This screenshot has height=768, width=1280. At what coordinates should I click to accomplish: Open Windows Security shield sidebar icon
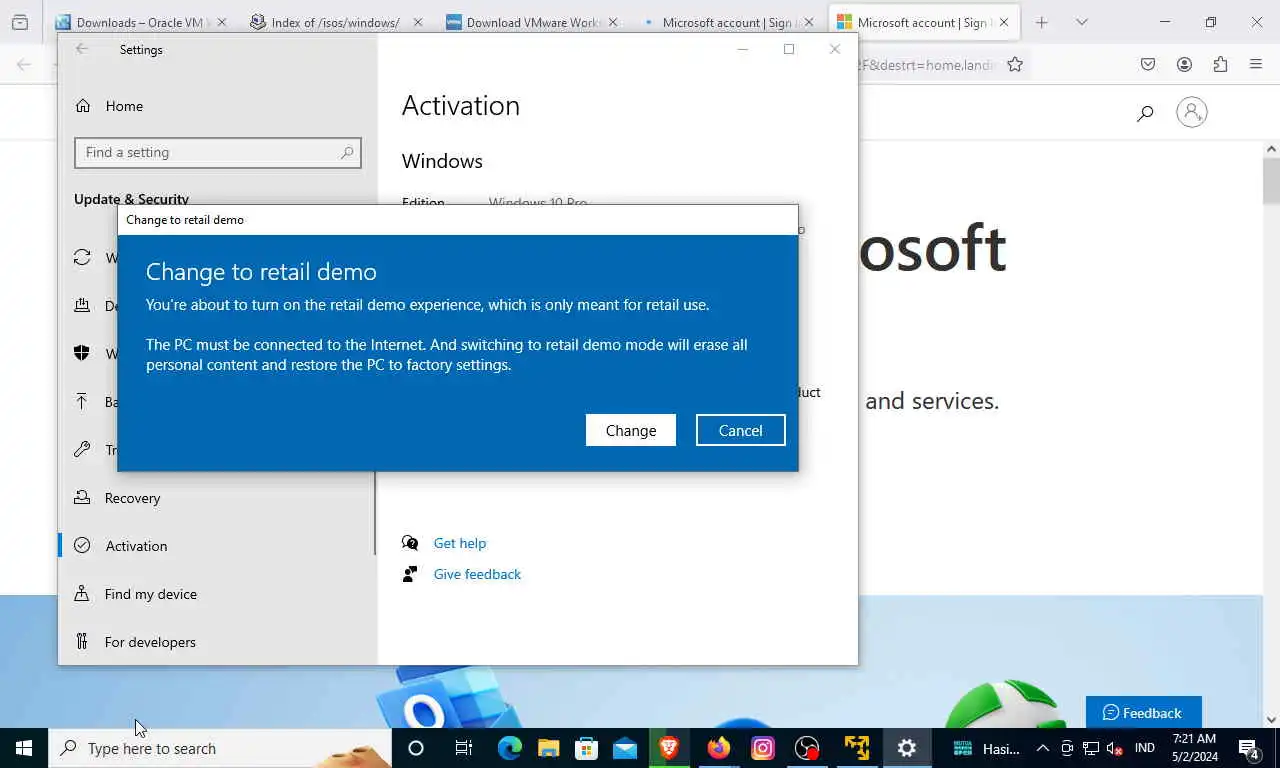[82, 353]
